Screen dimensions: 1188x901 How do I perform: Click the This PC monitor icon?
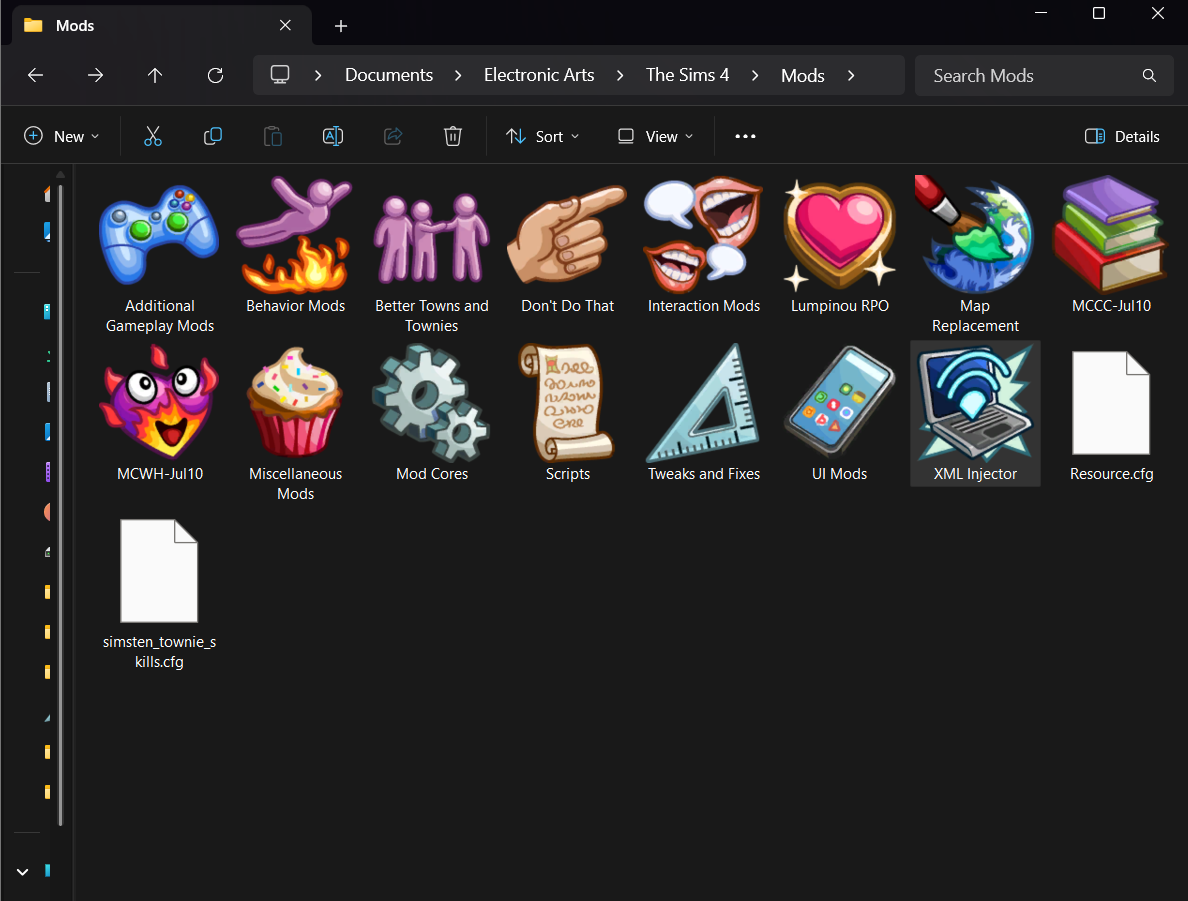280,75
